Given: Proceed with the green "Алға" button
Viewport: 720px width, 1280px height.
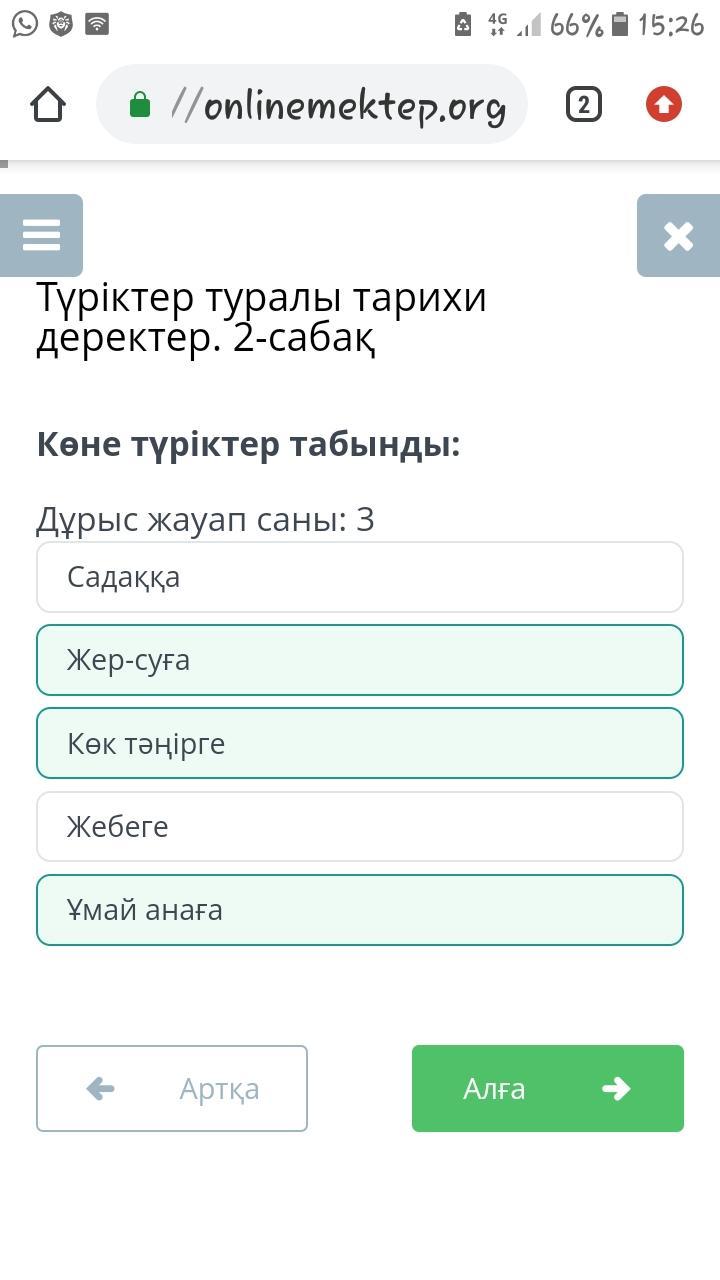Looking at the screenshot, I should pyautogui.click(x=548, y=1088).
